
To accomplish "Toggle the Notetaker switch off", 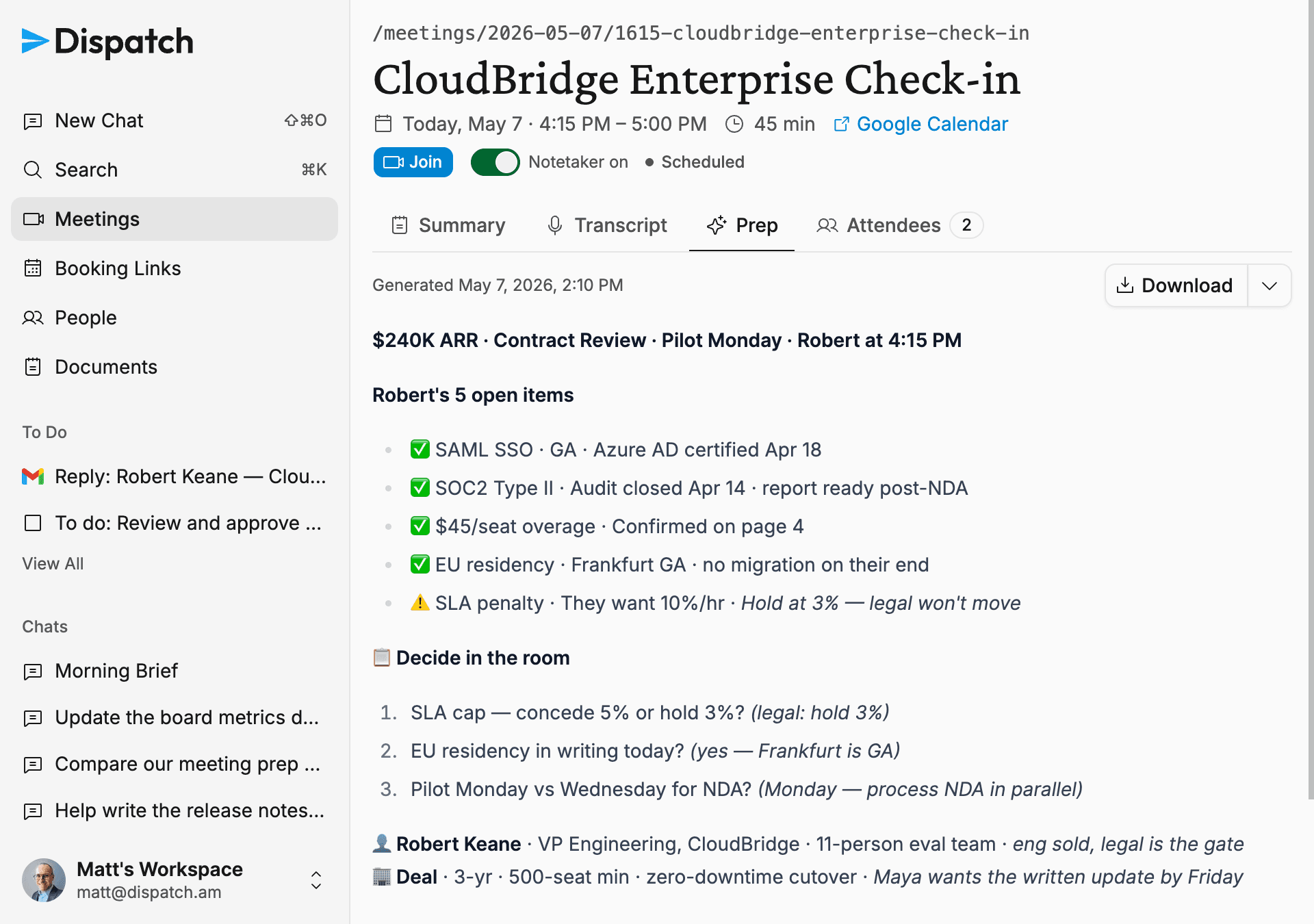I will (x=495, y=162).
